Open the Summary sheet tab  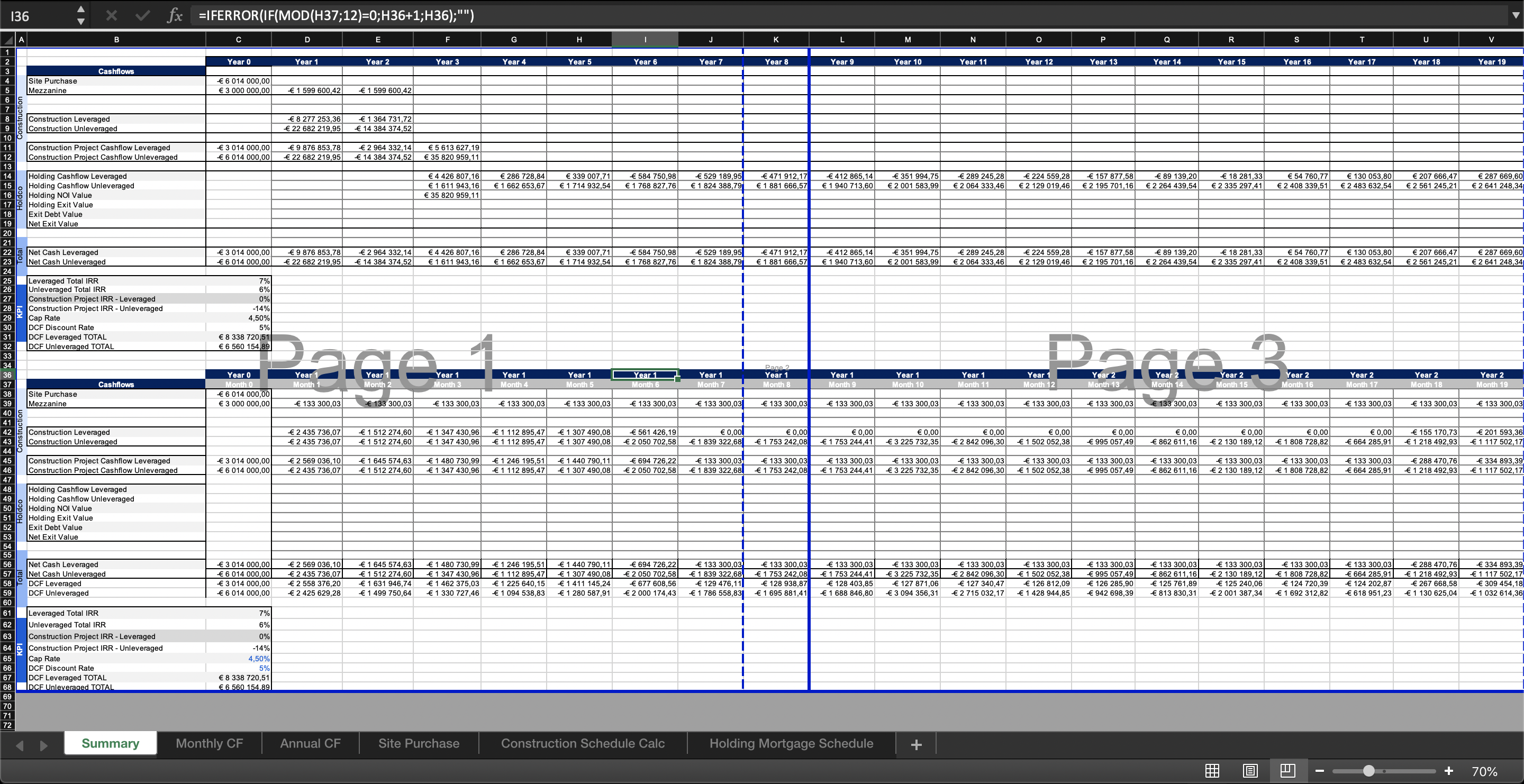pyautogui.click(x=110, y=743)
